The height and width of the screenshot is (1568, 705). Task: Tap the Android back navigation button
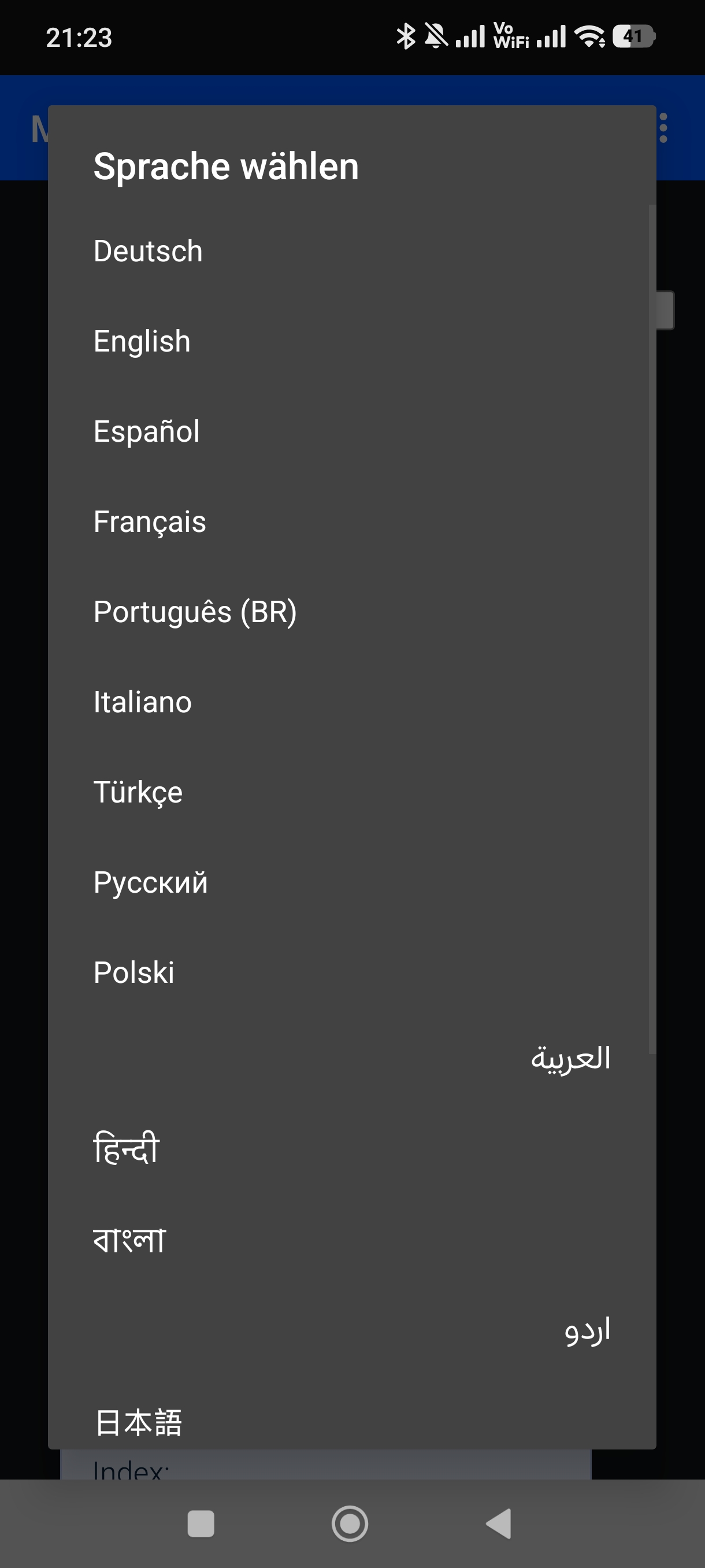pyautogui.click(x=499, y=1523)
